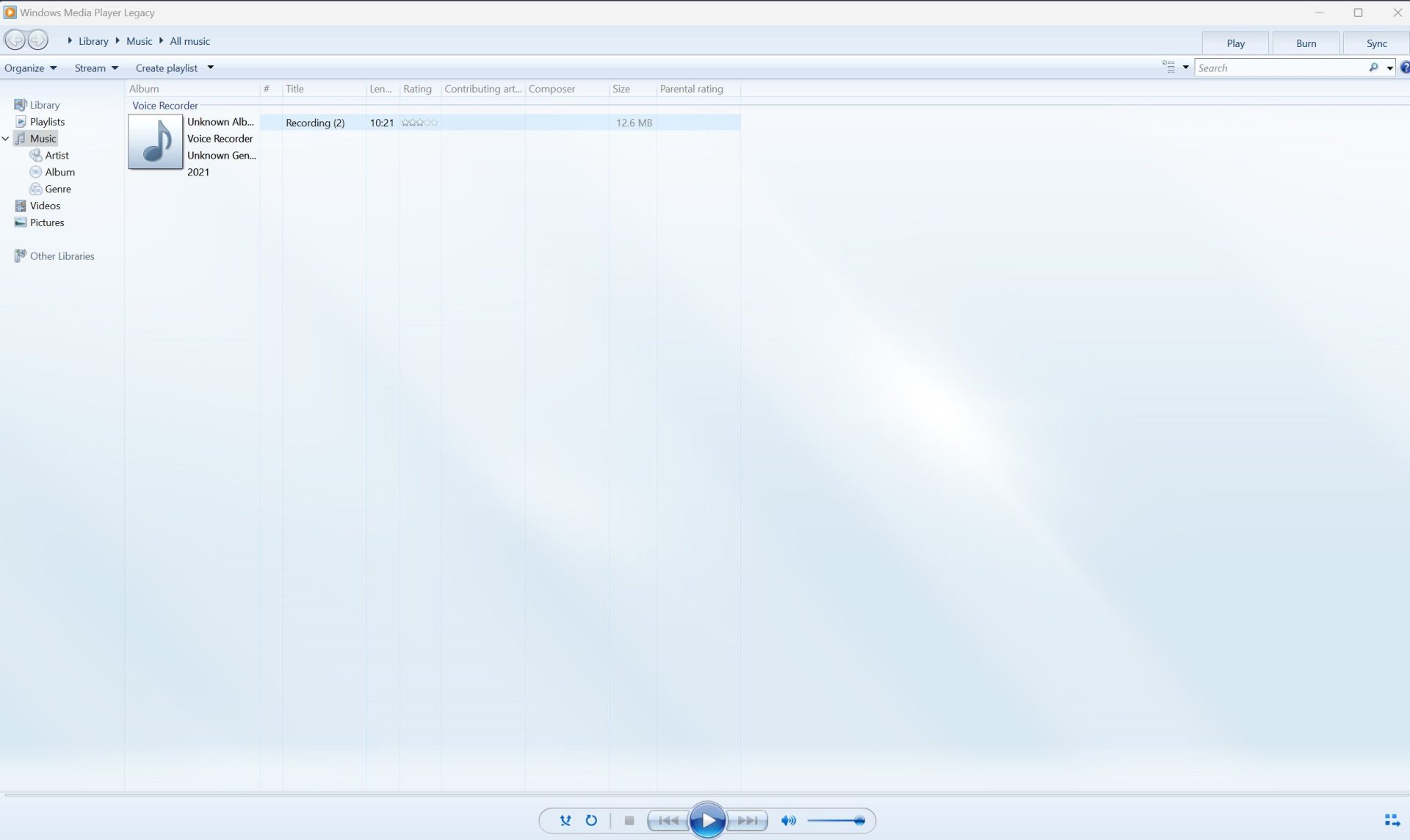The image size is (1410, 840).
Task: Click the Forward navigation arrow
Action: [x=37, y=40]
